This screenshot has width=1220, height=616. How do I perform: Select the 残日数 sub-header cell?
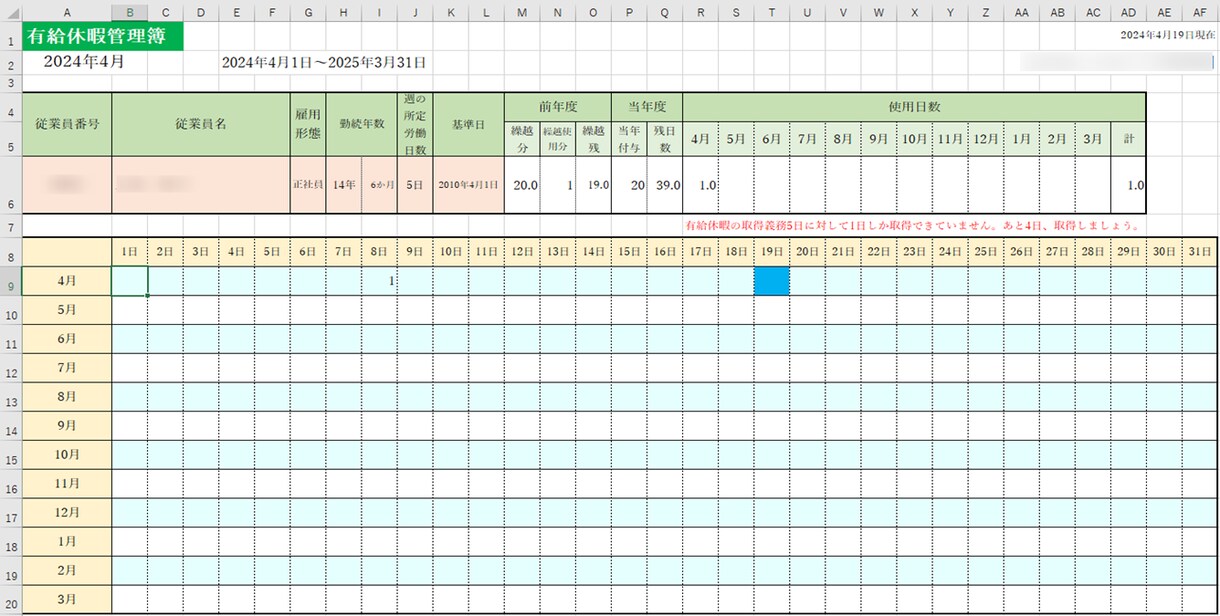point(664,138)
